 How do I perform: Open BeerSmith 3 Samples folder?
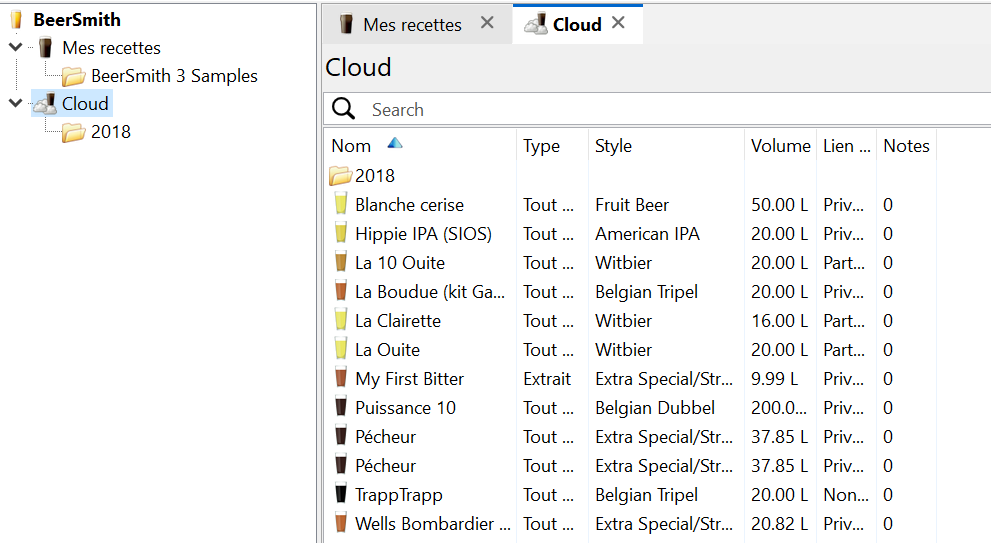[x=174, y=76]
